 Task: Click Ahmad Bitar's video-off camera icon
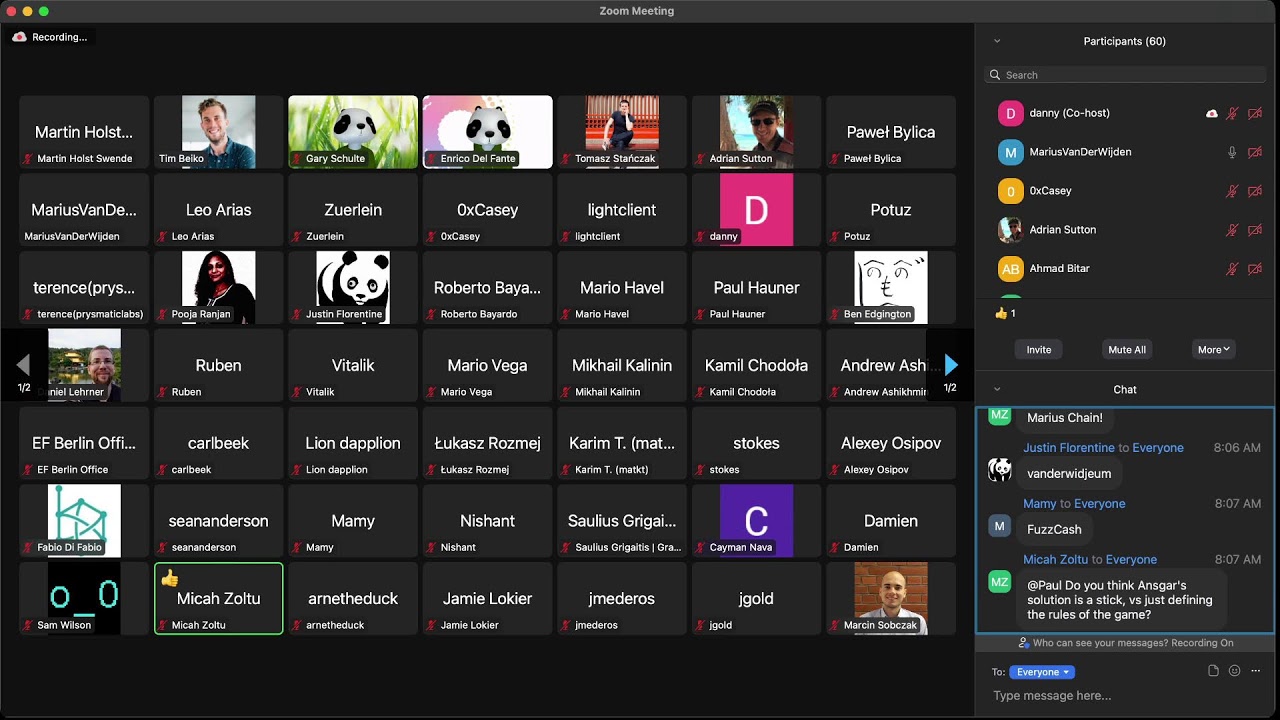(1255, 269)
